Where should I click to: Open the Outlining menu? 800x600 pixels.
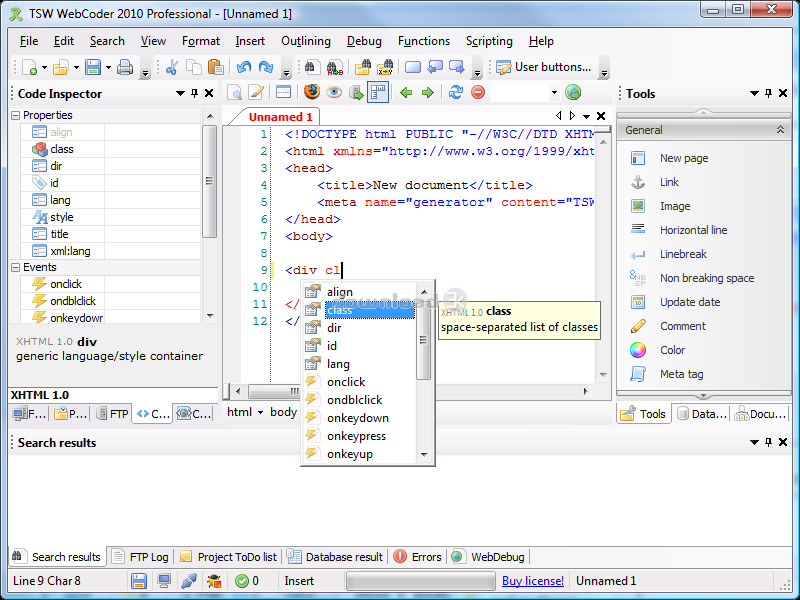pyautogui.click(x=306, y=41)
